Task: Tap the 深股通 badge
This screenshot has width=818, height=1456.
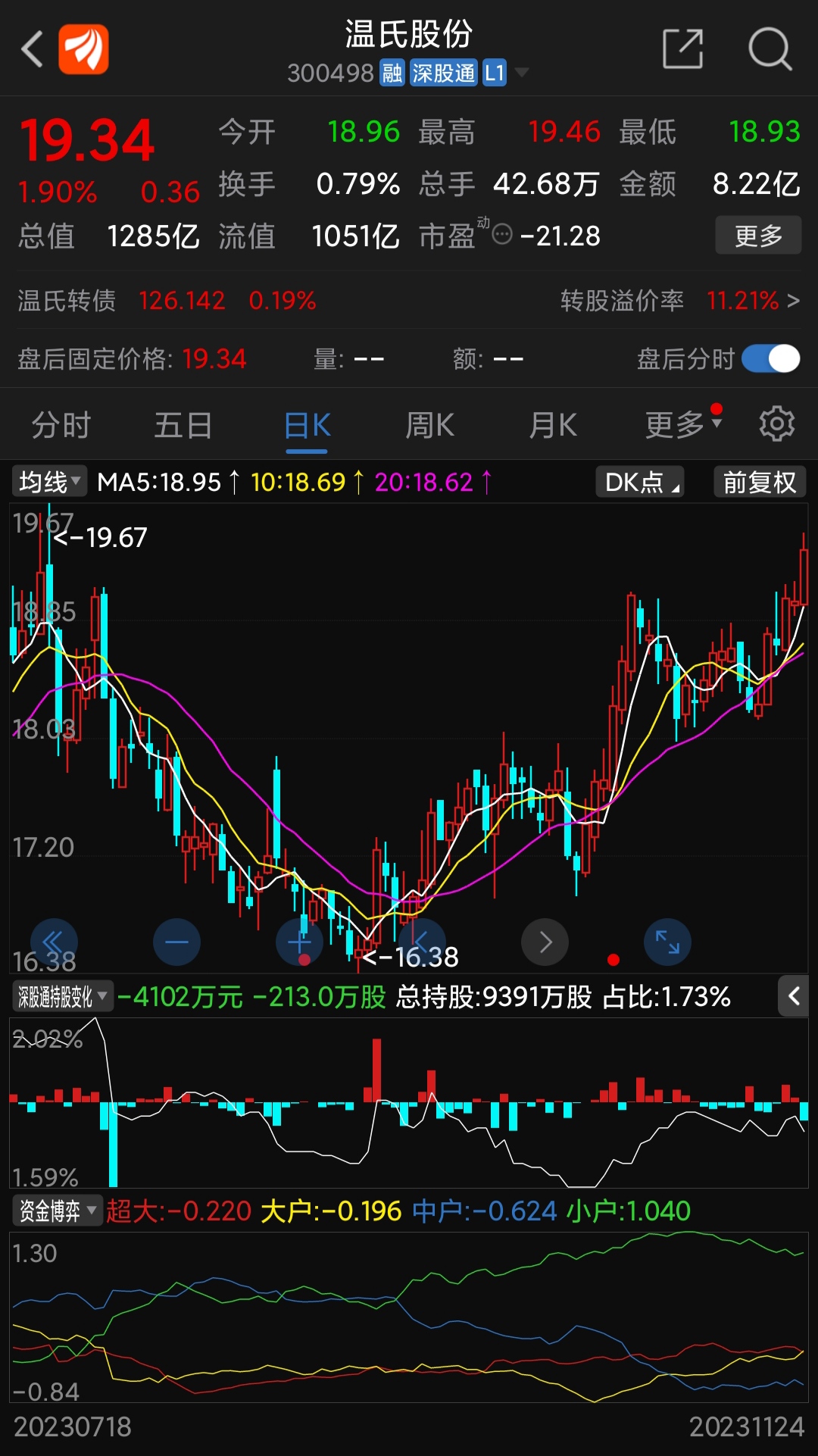Action: pyautogui.click(x=443, y=73)
